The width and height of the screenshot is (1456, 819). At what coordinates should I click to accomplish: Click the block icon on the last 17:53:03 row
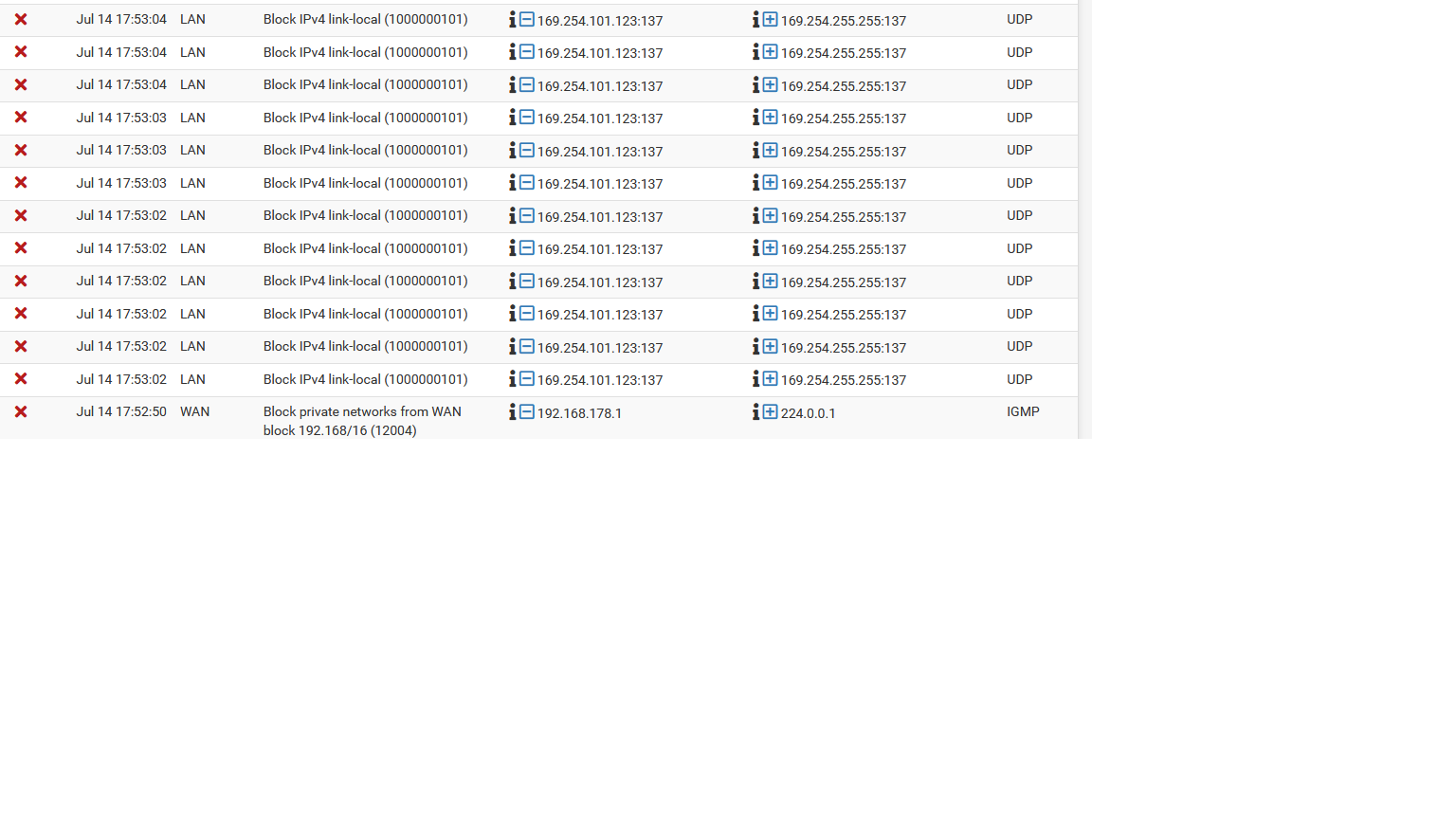click(x=21, y=183)
